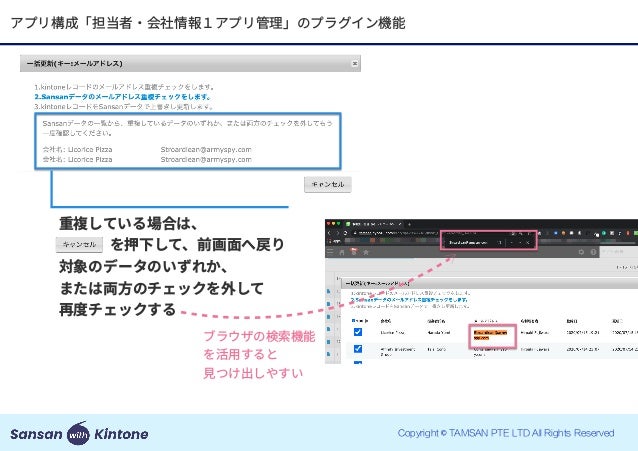
Task: Open kintone notifications icon
Action: pyautogui.click(x=354, y=251)
